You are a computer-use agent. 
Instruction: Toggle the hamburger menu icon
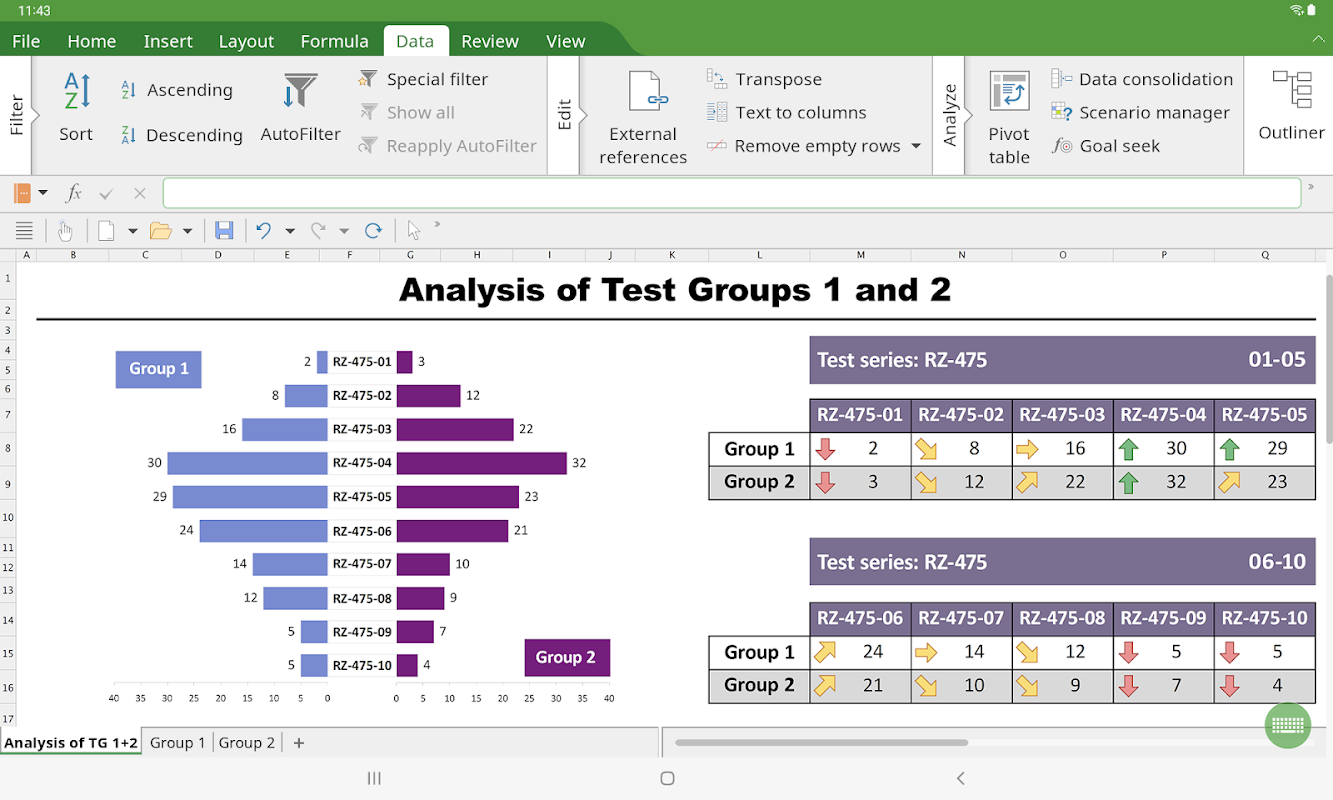point(24,231)
